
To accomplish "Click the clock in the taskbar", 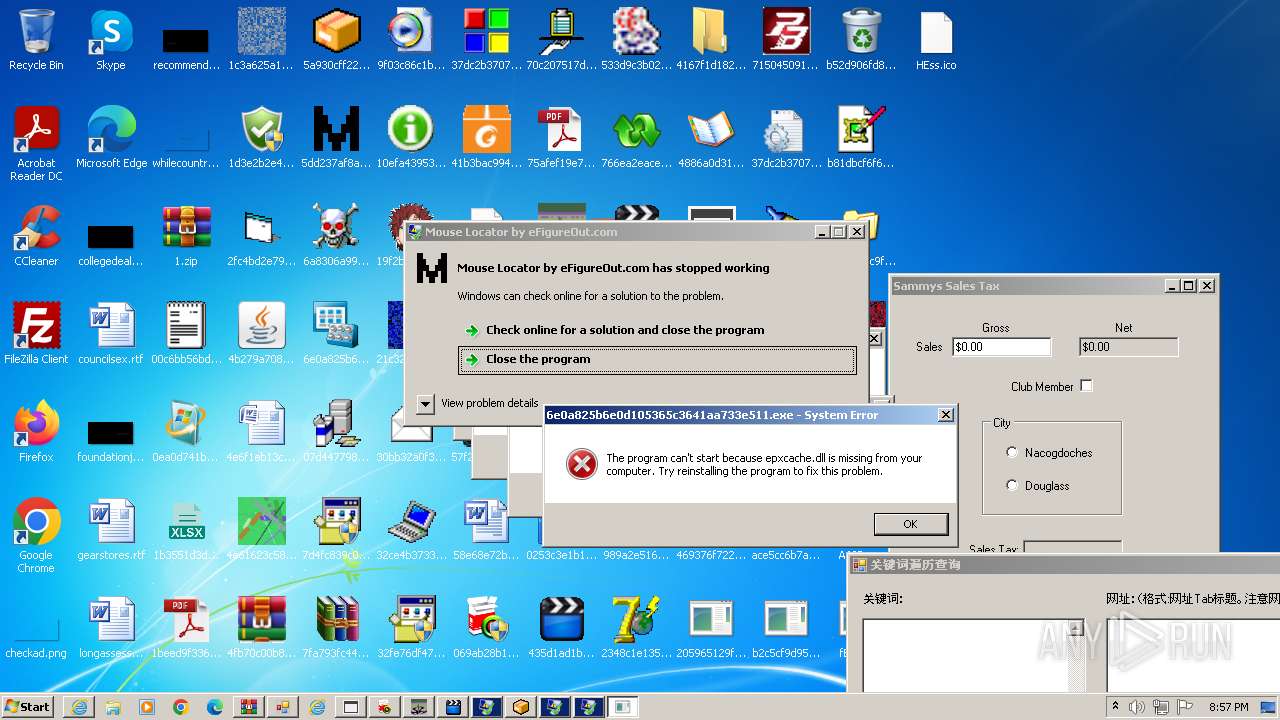I will coord(1228,707).
